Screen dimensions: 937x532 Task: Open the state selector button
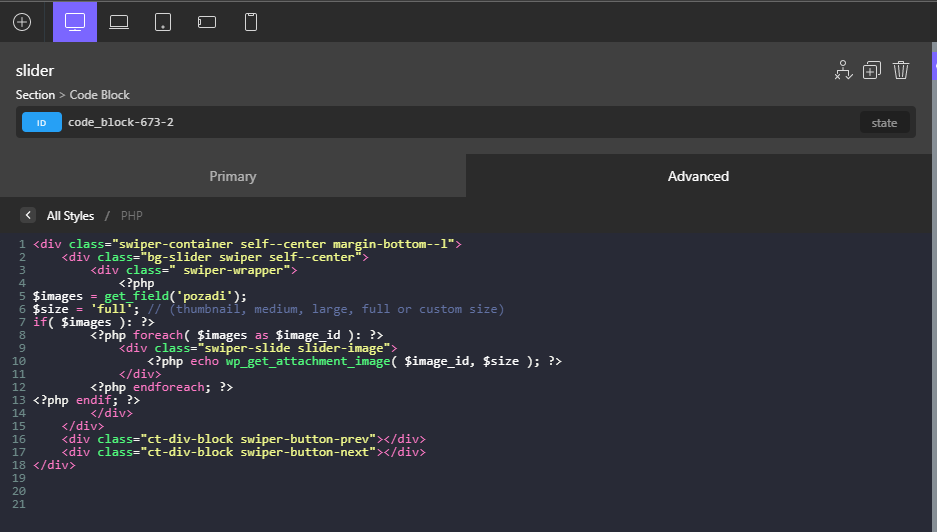pos(884,123)
